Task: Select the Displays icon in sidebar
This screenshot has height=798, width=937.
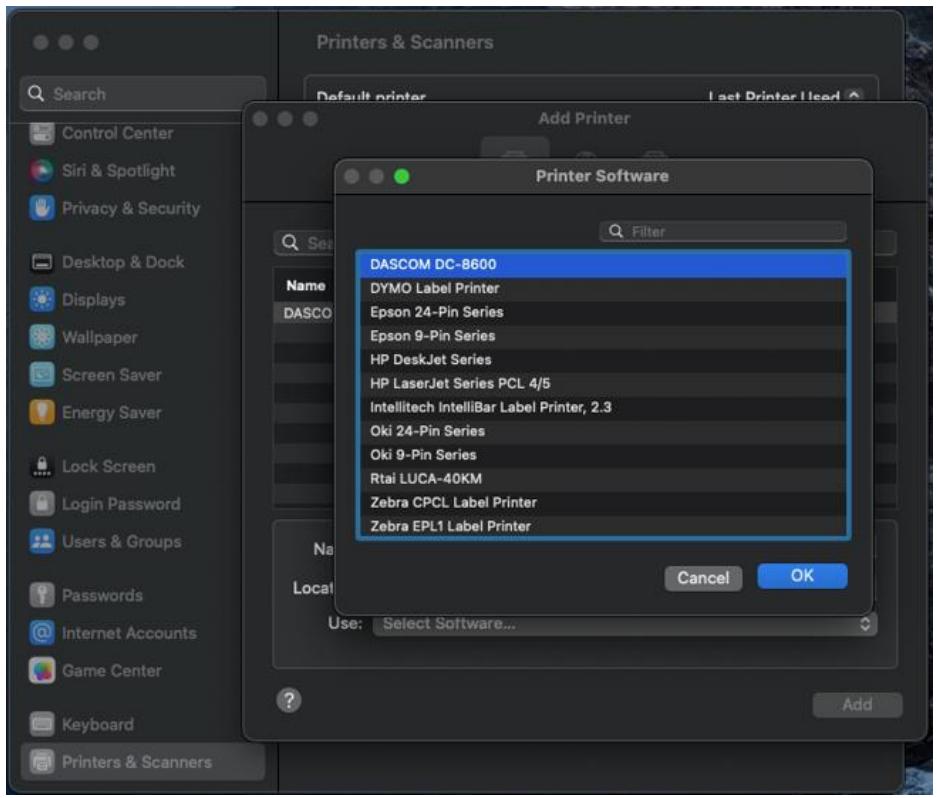Action: coord(42,299)
